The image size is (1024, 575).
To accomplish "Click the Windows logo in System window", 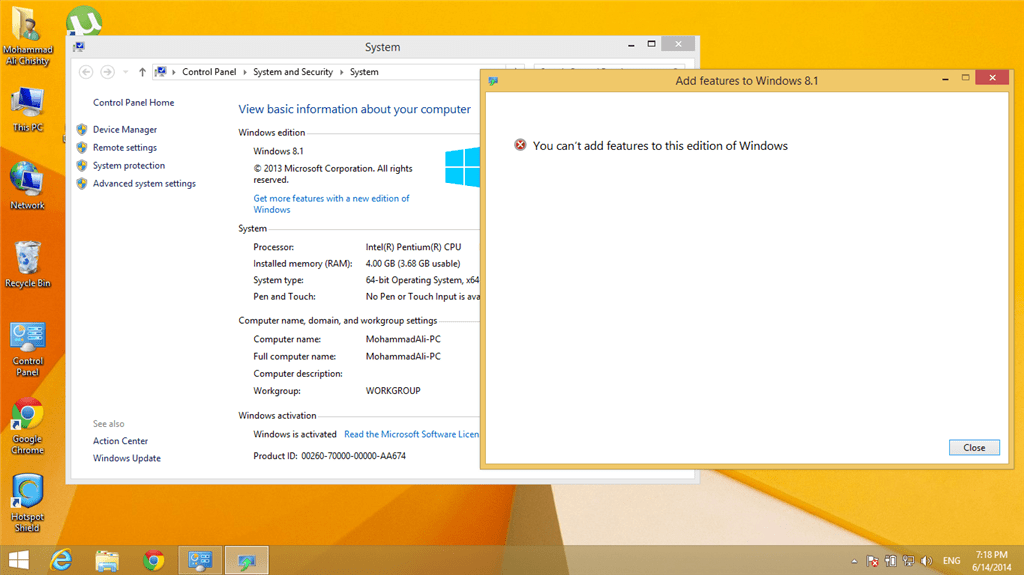I will [x=462, y=167].
